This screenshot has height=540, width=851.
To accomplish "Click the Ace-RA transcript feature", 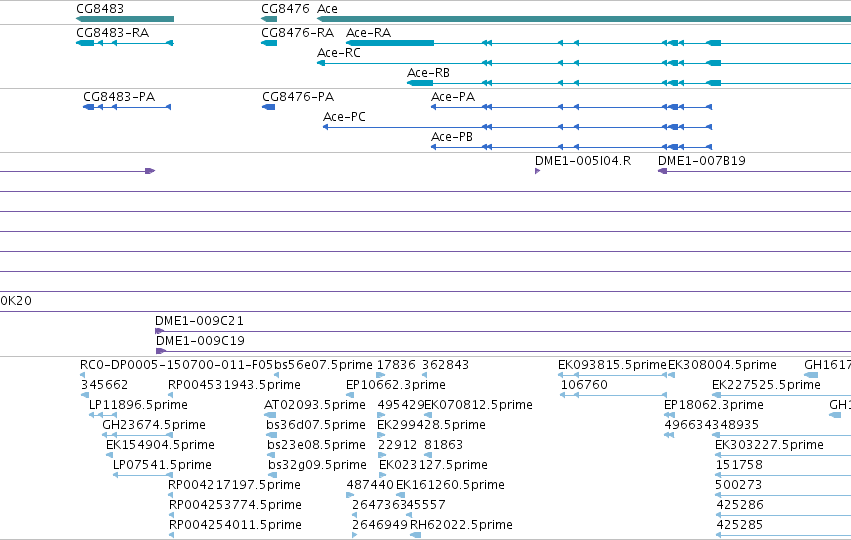I will [x=598, y=43].
